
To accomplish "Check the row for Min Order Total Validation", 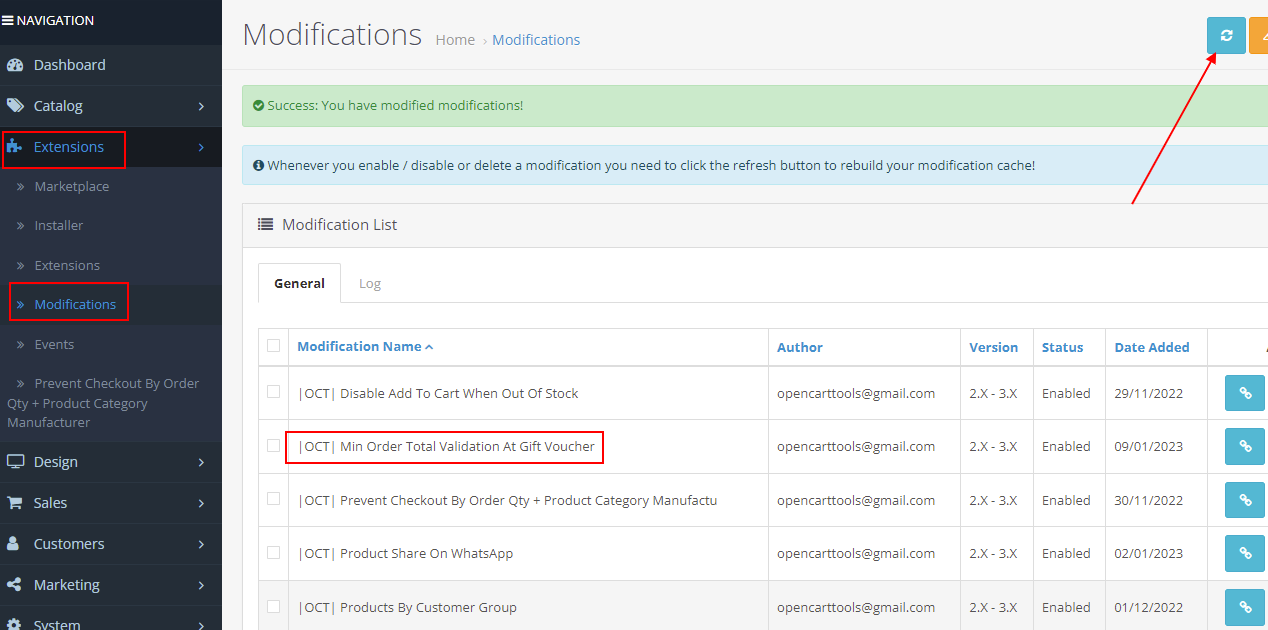I will tap(273, 446).
